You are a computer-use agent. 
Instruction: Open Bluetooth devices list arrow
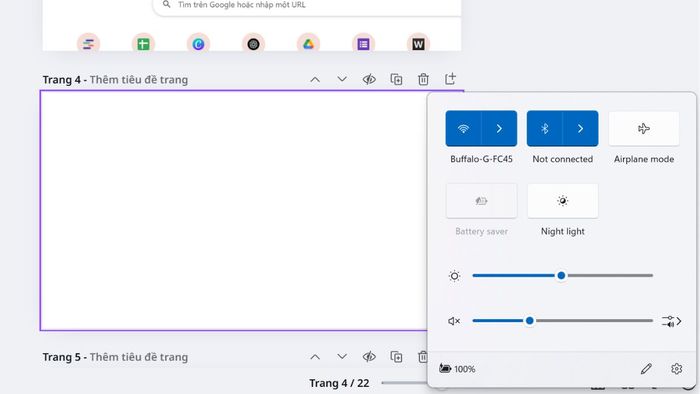[580, 129]
